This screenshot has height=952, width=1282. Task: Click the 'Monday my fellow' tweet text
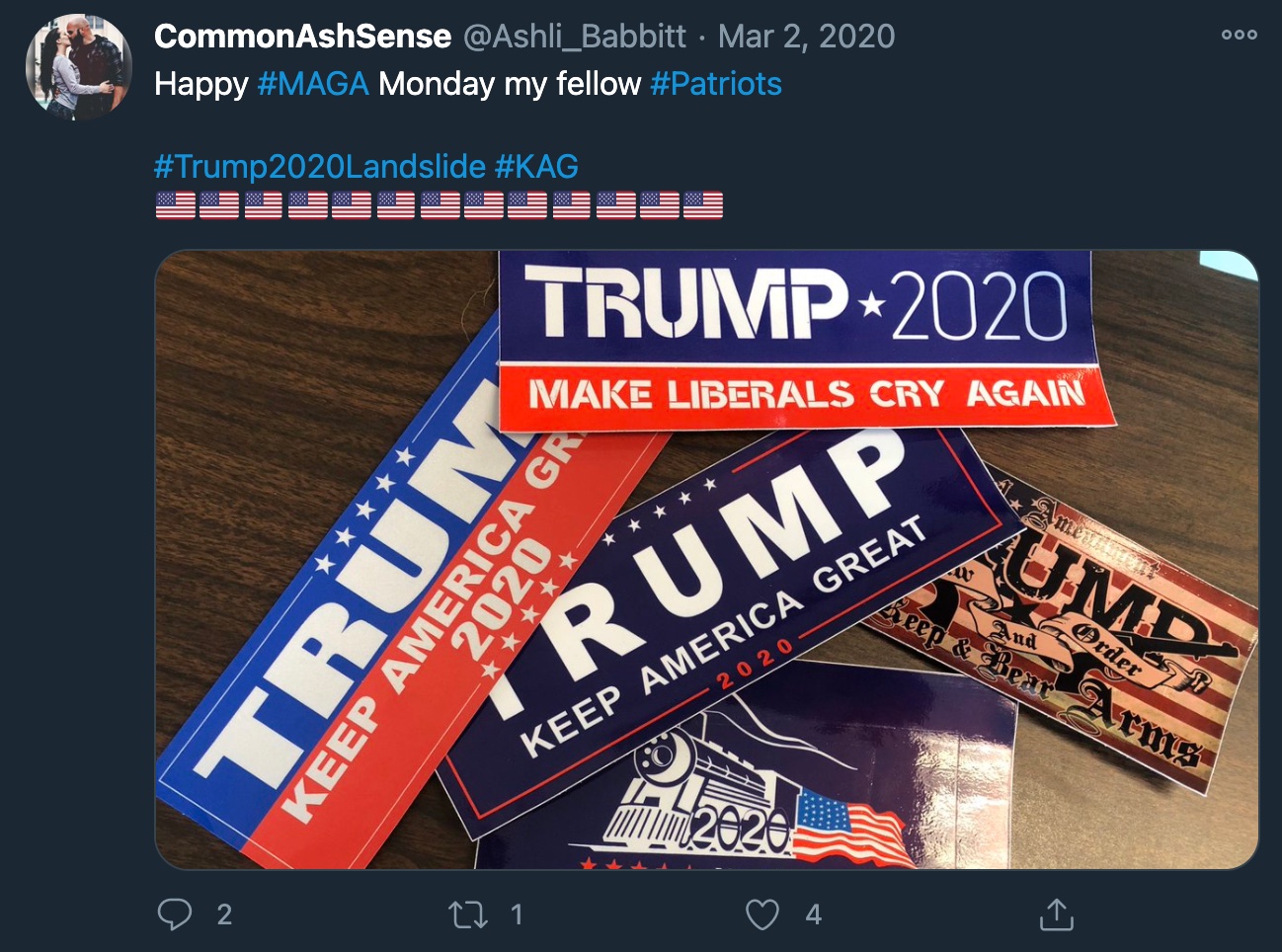point(510,84)
